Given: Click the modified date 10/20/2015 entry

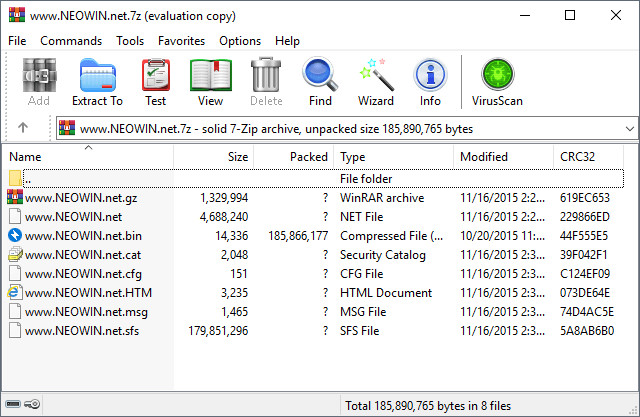Looking at the screenshot, I should tap(502, 236).
